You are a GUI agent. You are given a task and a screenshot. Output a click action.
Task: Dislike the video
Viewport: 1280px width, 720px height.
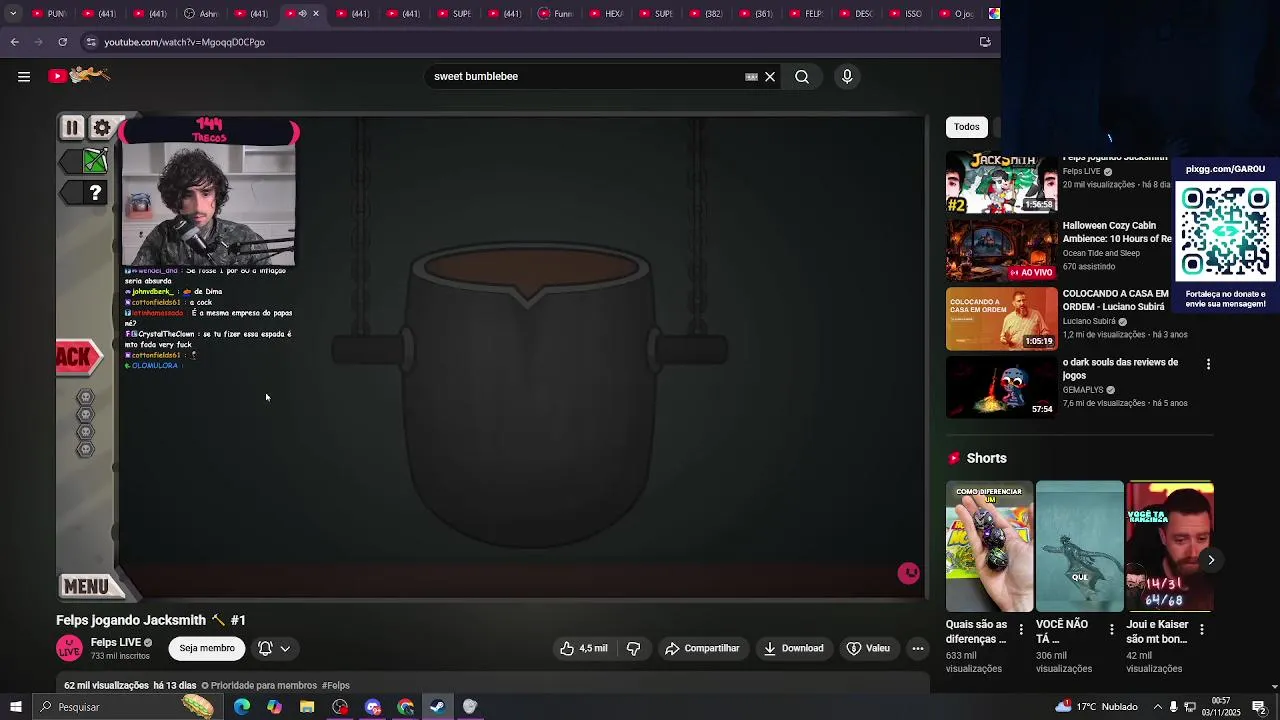coord(633,648)
